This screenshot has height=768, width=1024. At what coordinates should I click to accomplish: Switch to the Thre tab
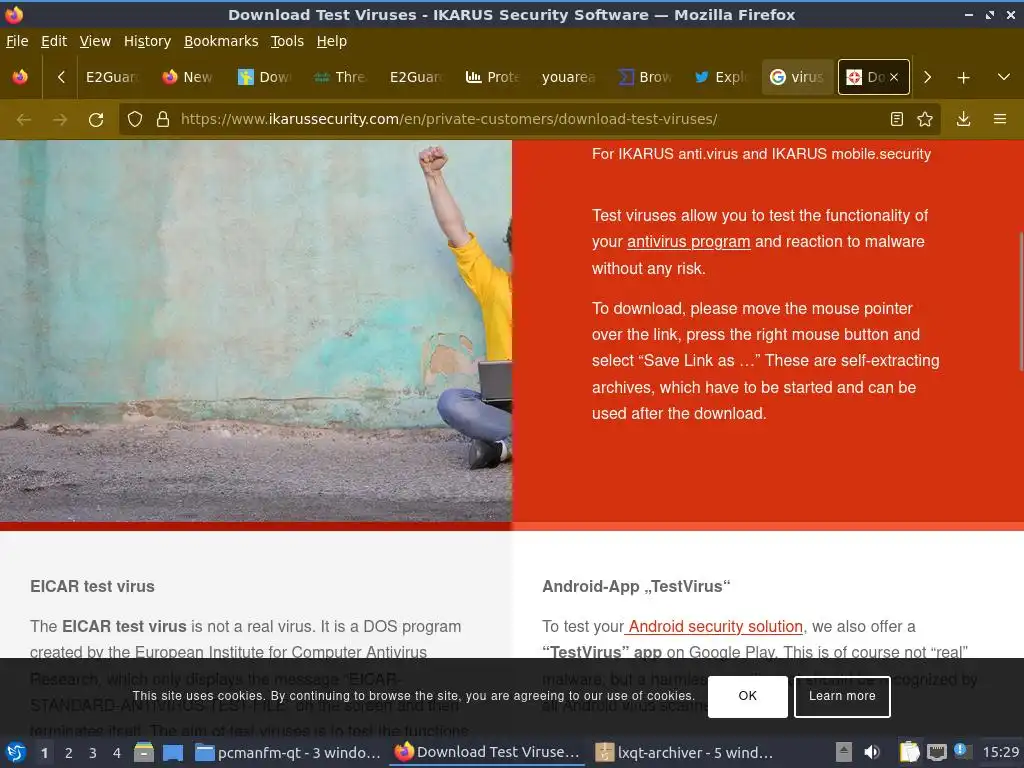[341, 77]
